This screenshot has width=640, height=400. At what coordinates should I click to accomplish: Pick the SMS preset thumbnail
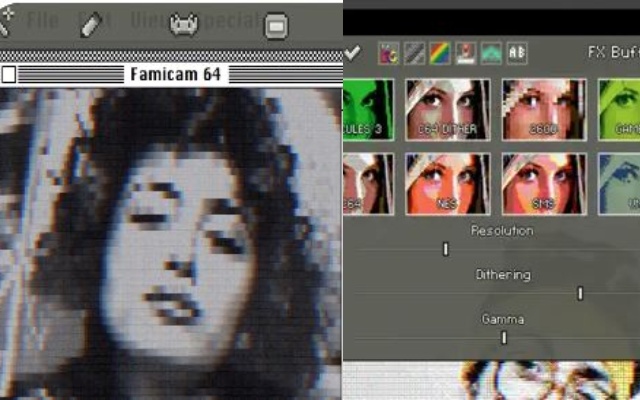543,182
